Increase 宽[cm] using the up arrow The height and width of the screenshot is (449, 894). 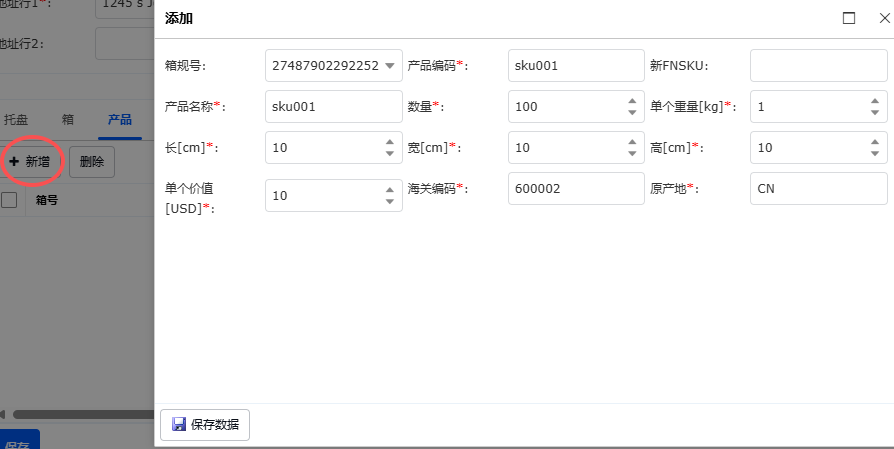coord(632,142)
